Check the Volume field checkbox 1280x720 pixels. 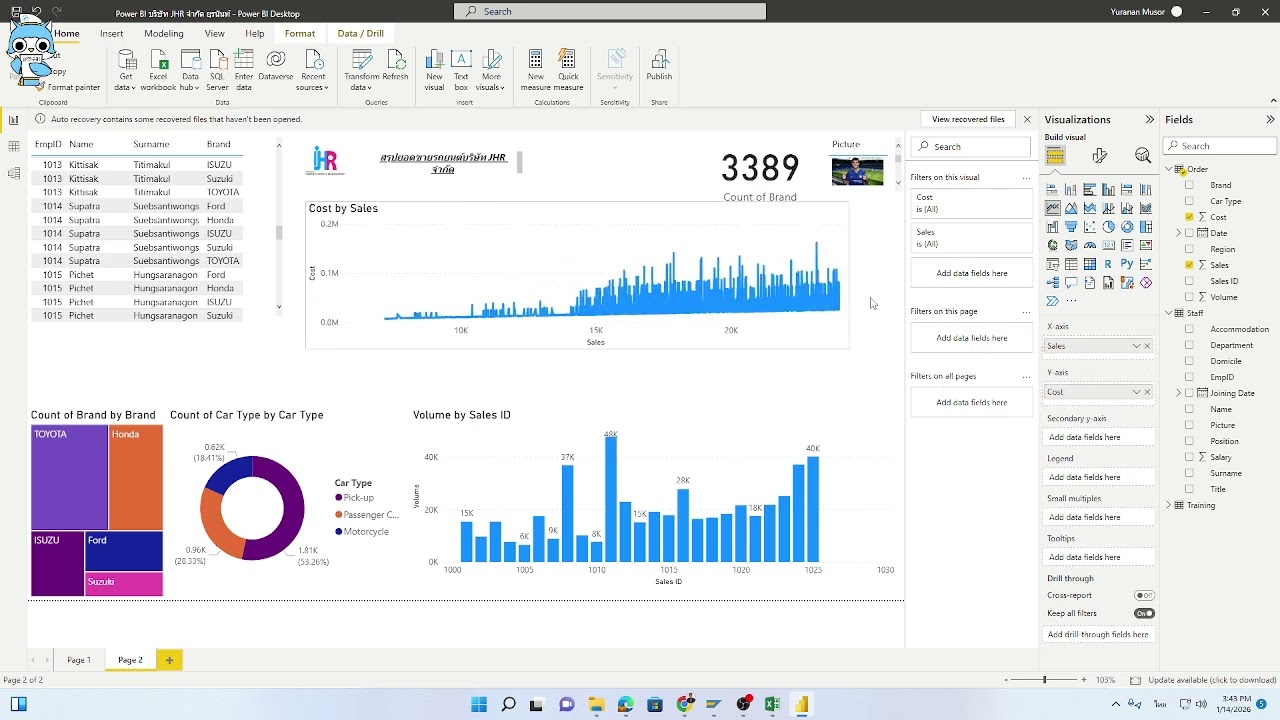pyautogui.click(x=1189, y=297)
